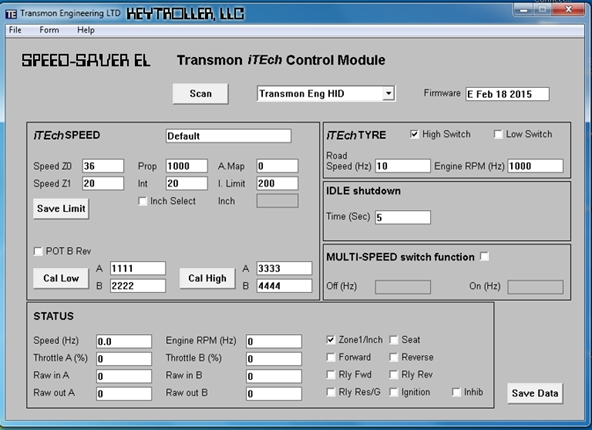The height and width of the screenshot is (430, 592).
Task: Click the Save Data button
Action: pos(535,393)
